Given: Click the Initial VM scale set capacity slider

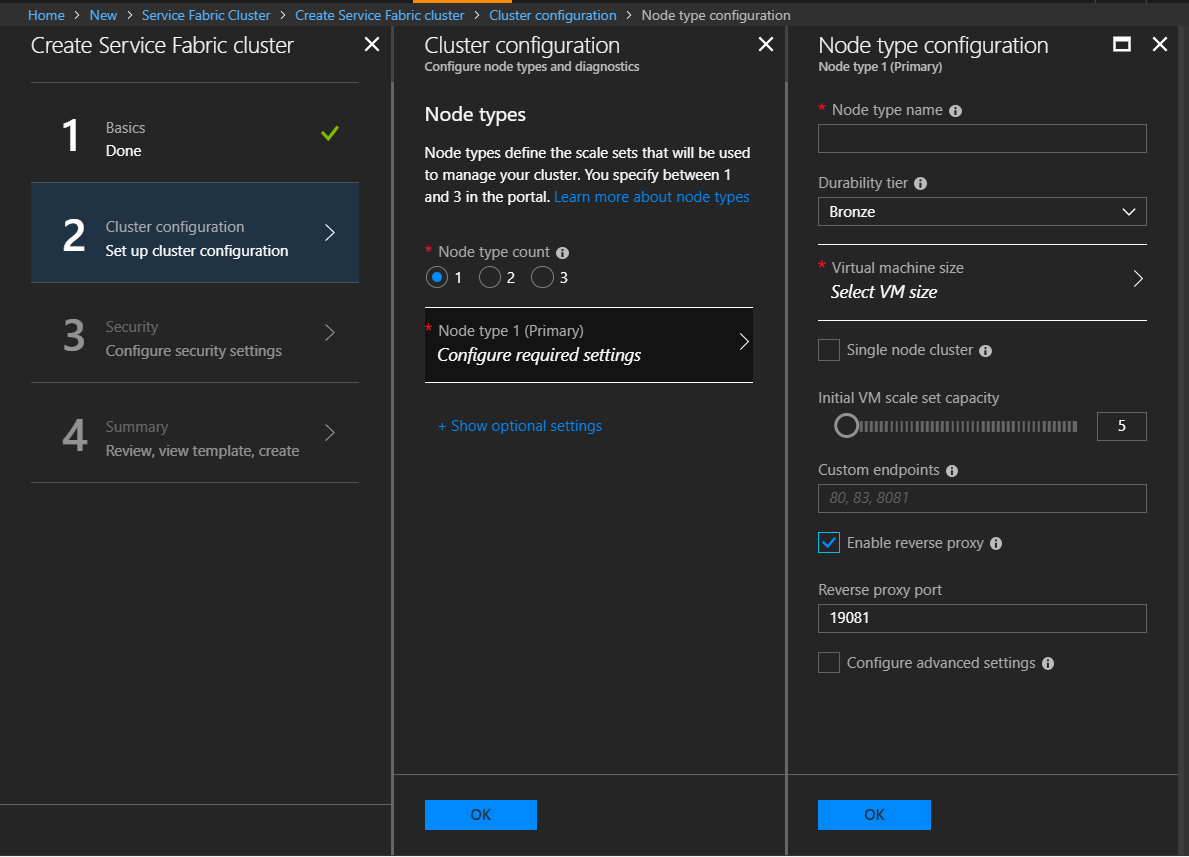Looking at the screenshot, I should coord(958,427).
